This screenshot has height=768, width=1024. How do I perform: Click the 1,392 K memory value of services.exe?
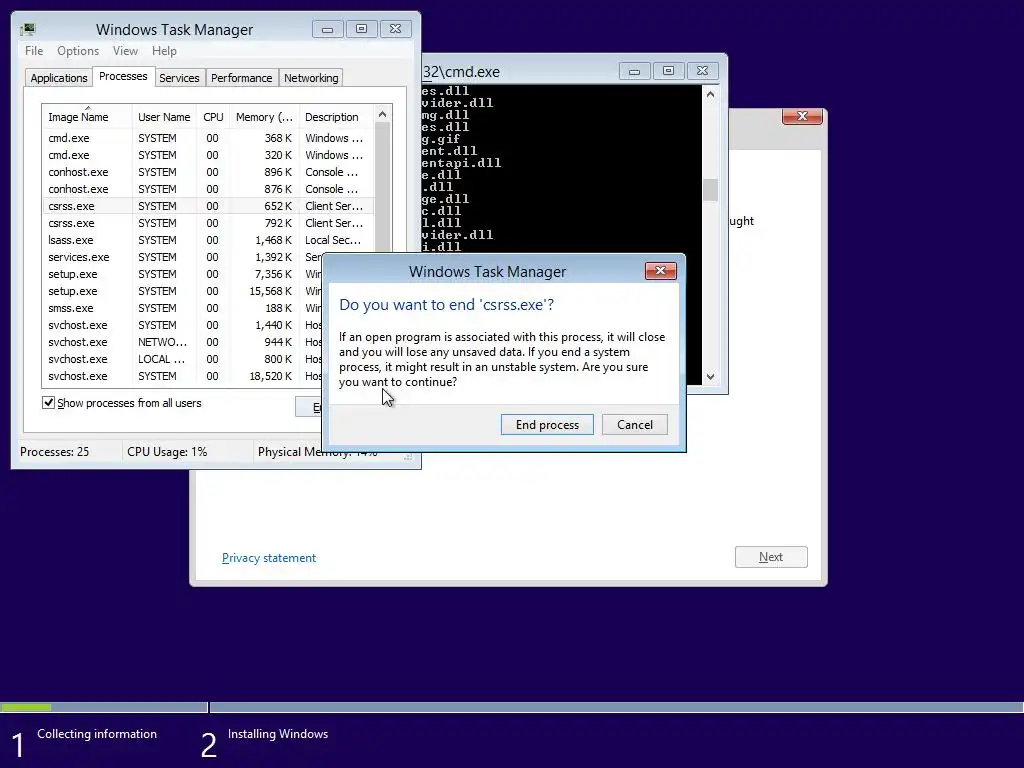[x=273, y=257]
